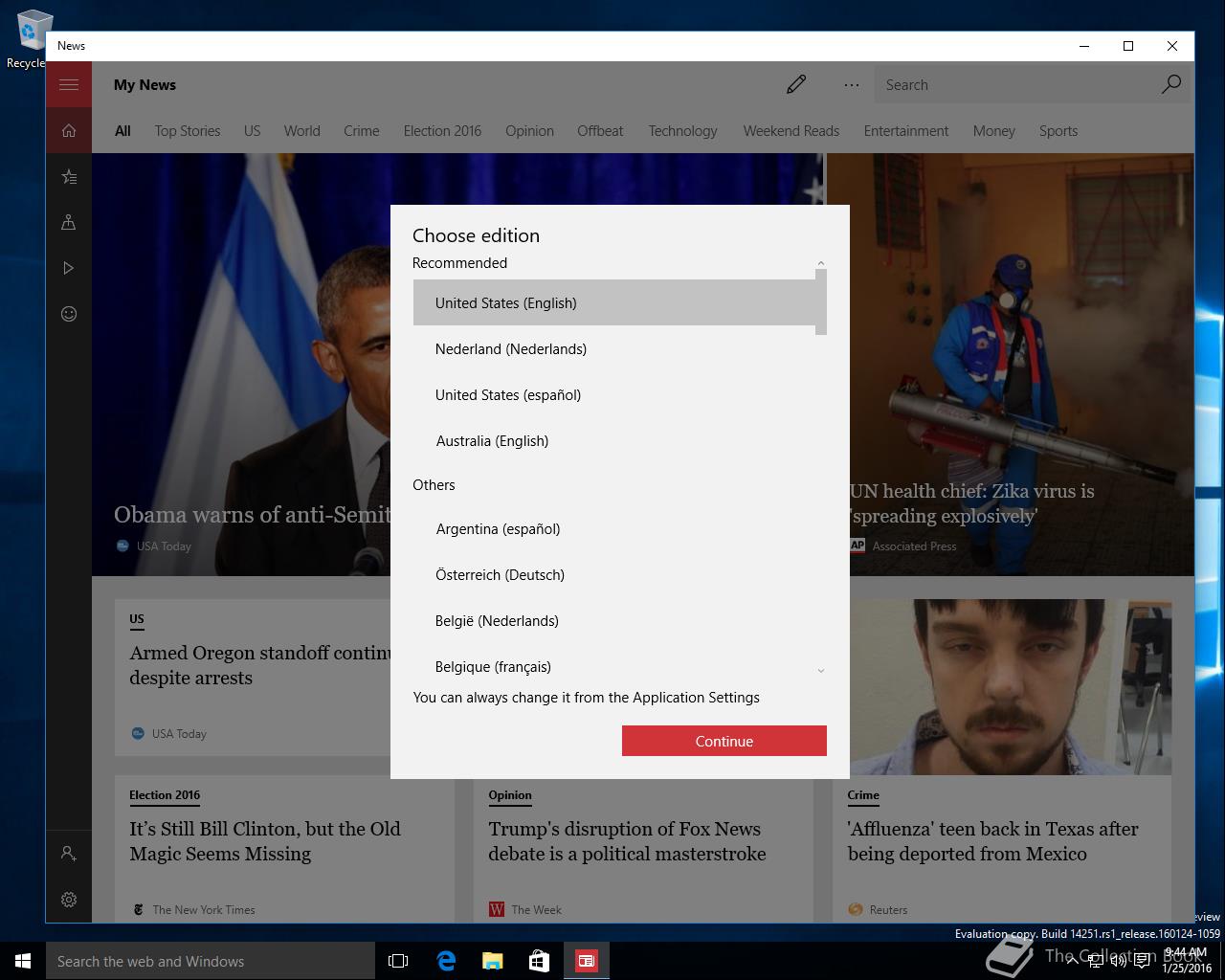The width and height of the screenshot is (1225, 980).
Task: Click edition list scroll up arrow
Action: coord(821,262)
